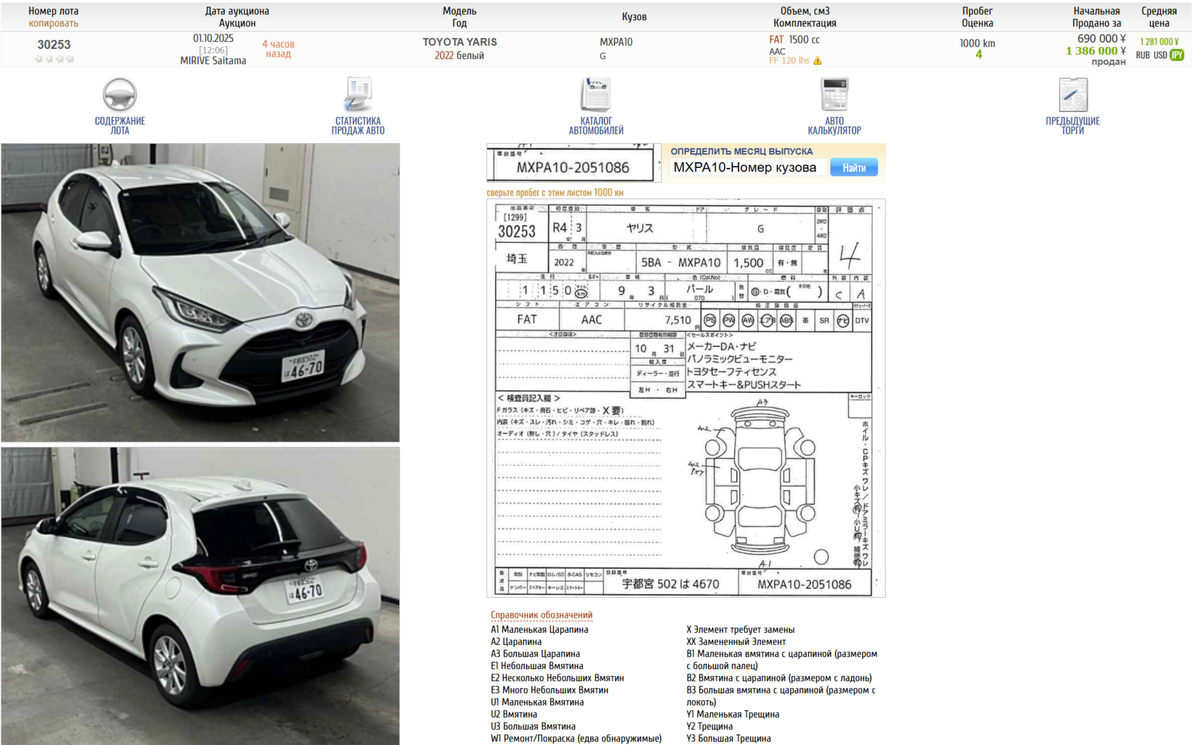The image size is (1200, 745).
Task: Click the starting price 690 000 ¥
Action: [1102, 38]
